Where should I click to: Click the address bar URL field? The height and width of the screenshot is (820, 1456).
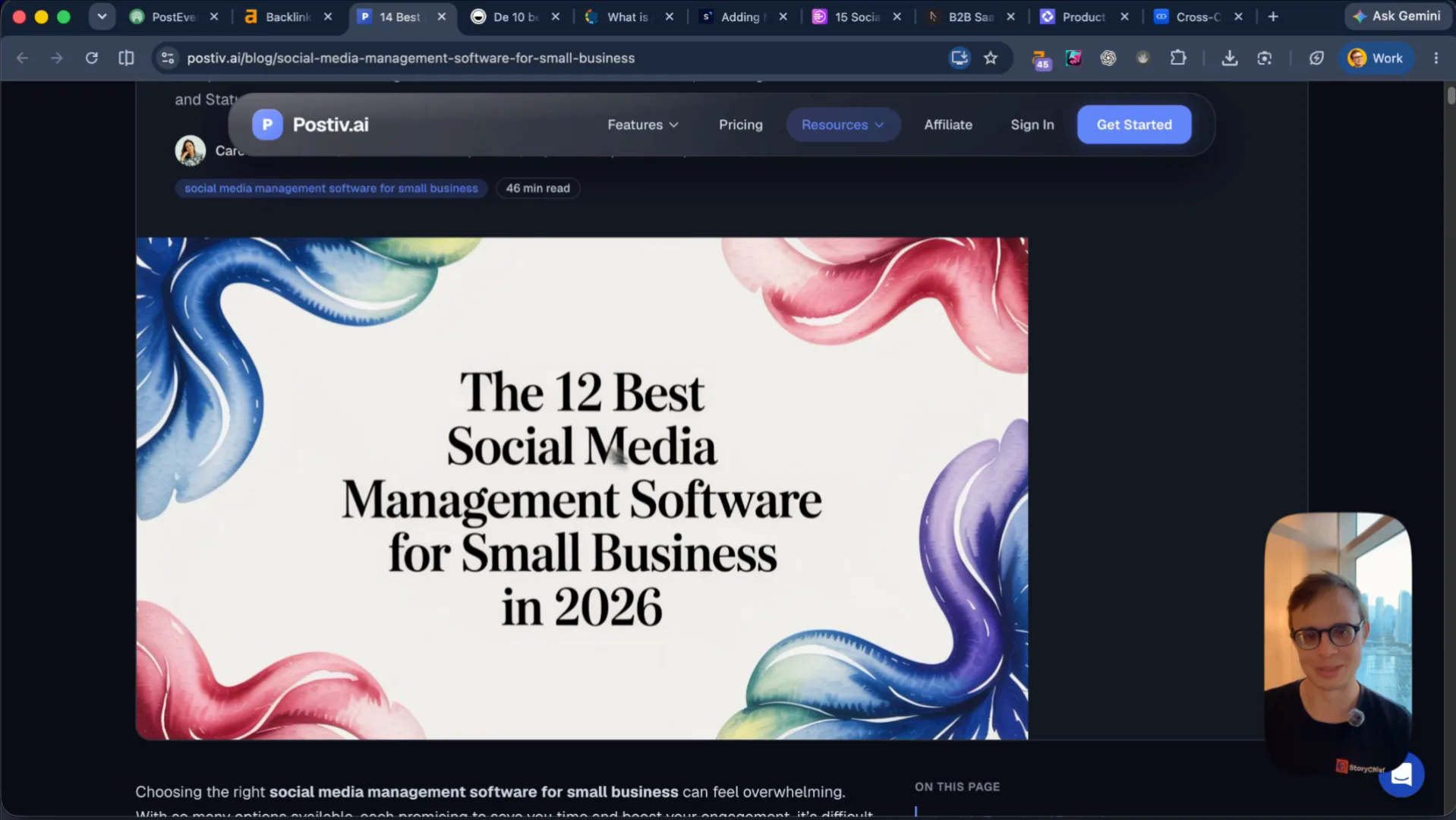point(562,58)
